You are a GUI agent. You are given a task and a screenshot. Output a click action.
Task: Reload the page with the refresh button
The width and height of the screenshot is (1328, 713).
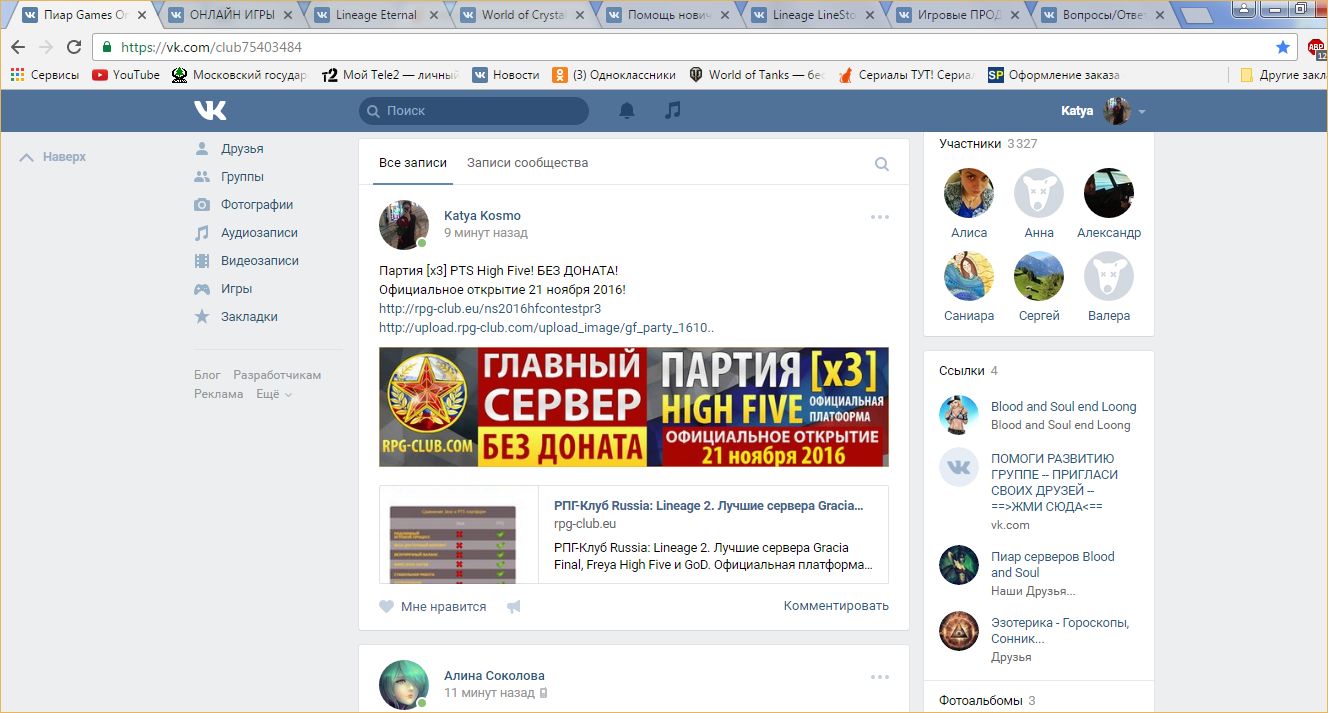(74, 47)
